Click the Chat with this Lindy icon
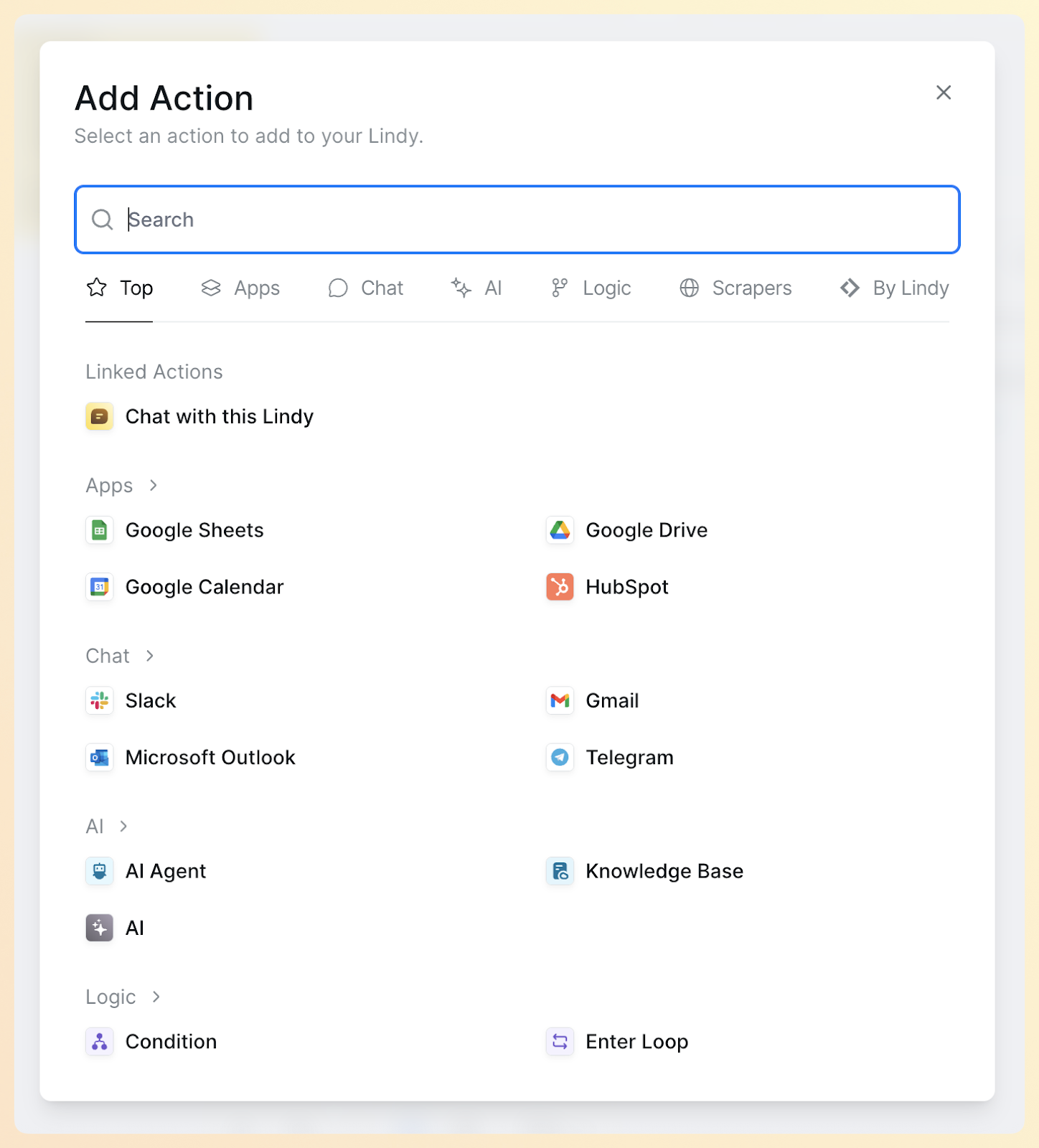Screen dimensions: 1039x1148 click(100, 417)
